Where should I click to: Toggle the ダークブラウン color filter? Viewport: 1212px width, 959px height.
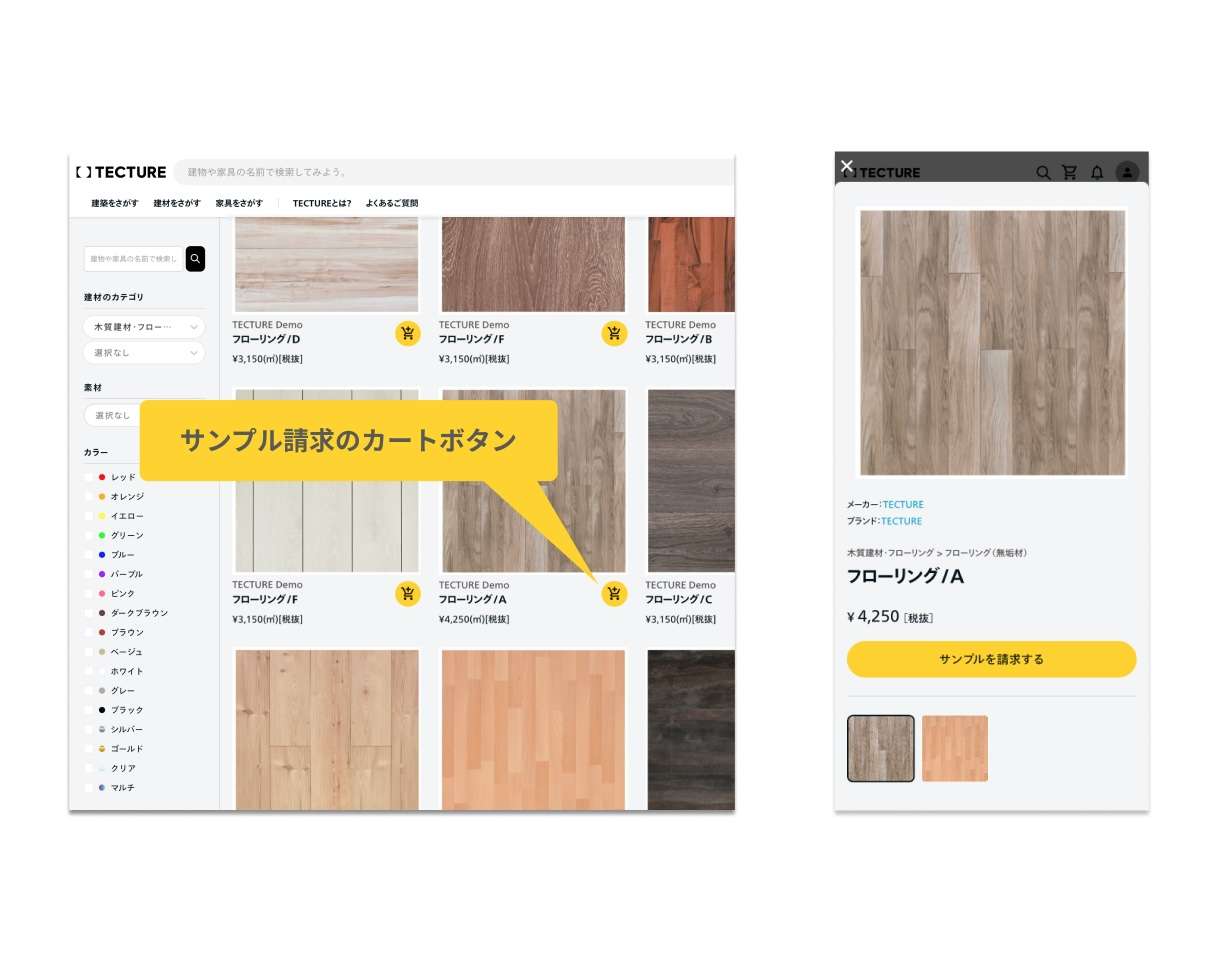89,613
